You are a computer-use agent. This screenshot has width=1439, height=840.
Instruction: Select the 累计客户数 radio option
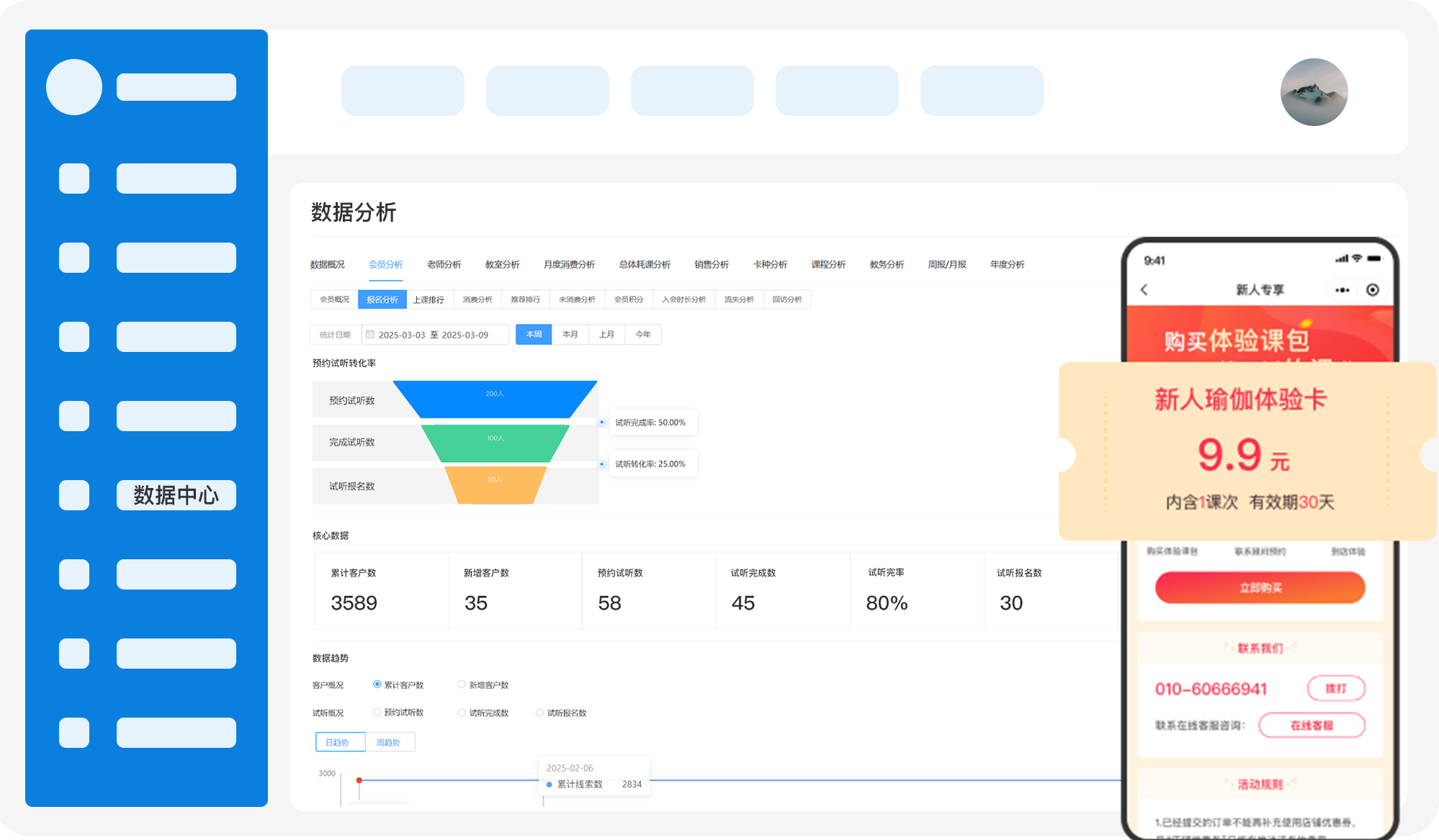coord(377,685)
